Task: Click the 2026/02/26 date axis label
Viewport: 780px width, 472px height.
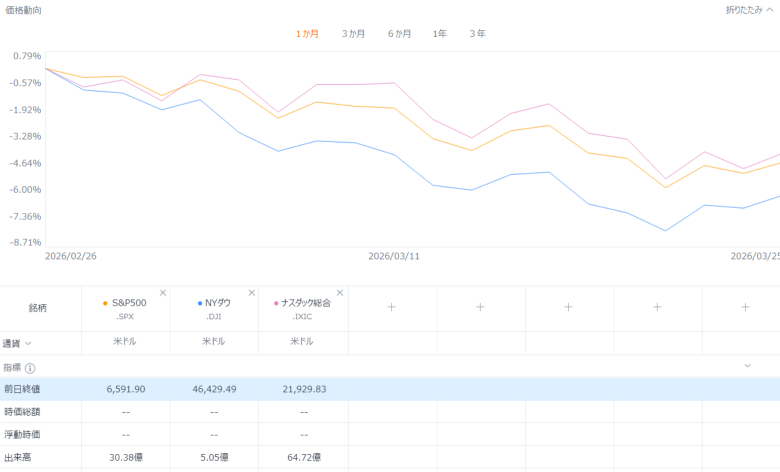Action: pos(71,257)
